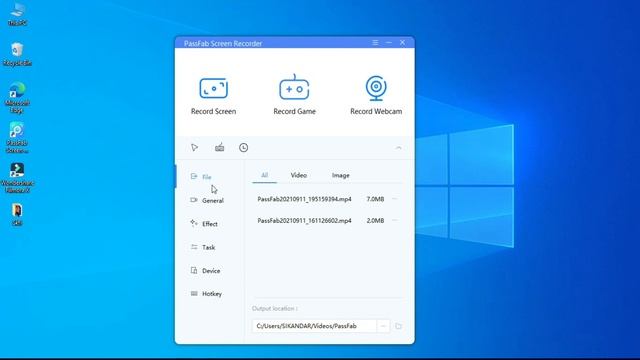
Task: Open the keyboard toolbar icon
Action: tap(220, 147)
